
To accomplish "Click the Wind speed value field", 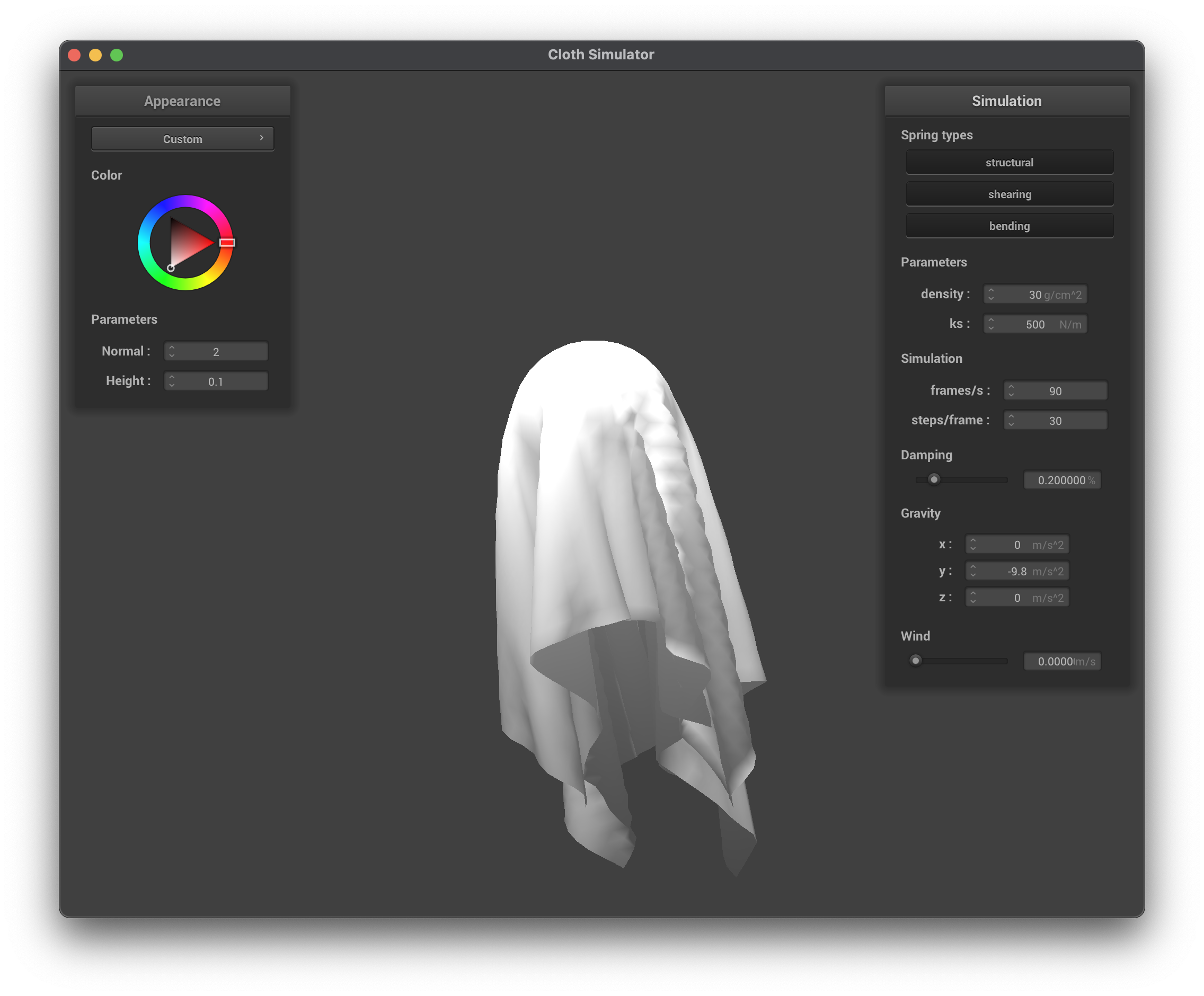I will pos(1062,661).
